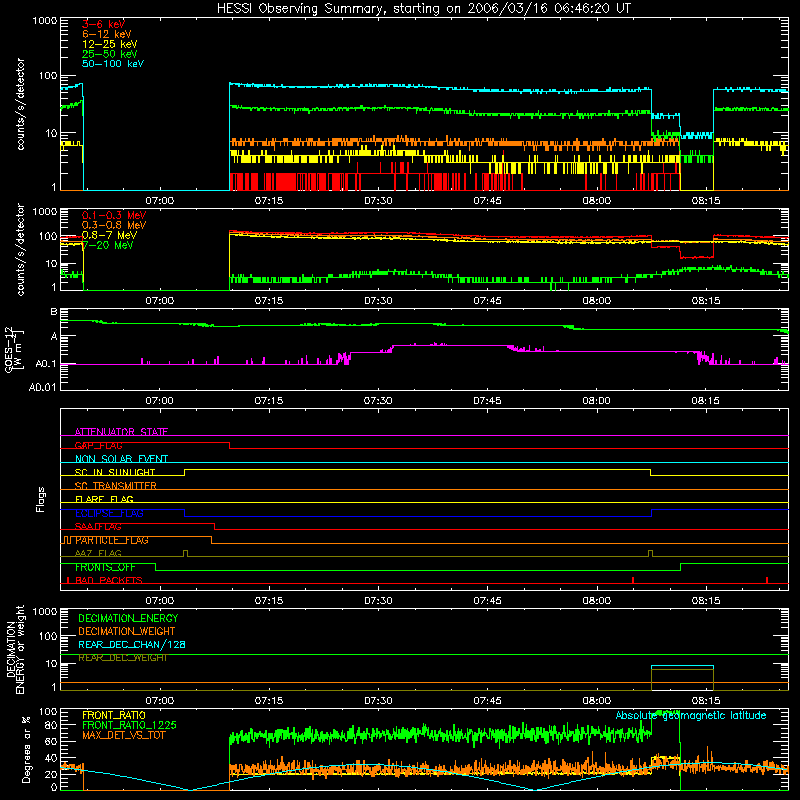Click the FLARE_FLAG label
800x800 pixels.
104,499
